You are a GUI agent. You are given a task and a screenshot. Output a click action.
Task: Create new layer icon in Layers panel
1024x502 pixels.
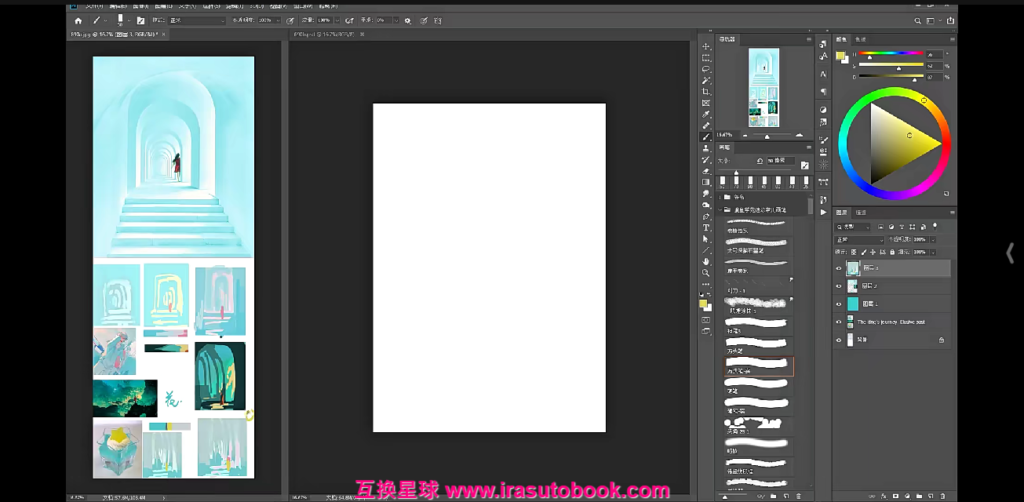931,496
